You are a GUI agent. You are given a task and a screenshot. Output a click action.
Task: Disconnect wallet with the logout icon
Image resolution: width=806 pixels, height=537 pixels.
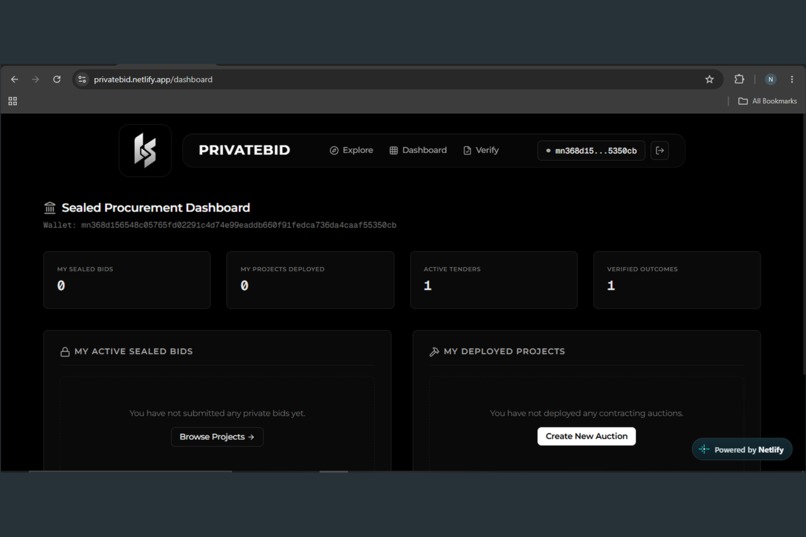[660, 151]
